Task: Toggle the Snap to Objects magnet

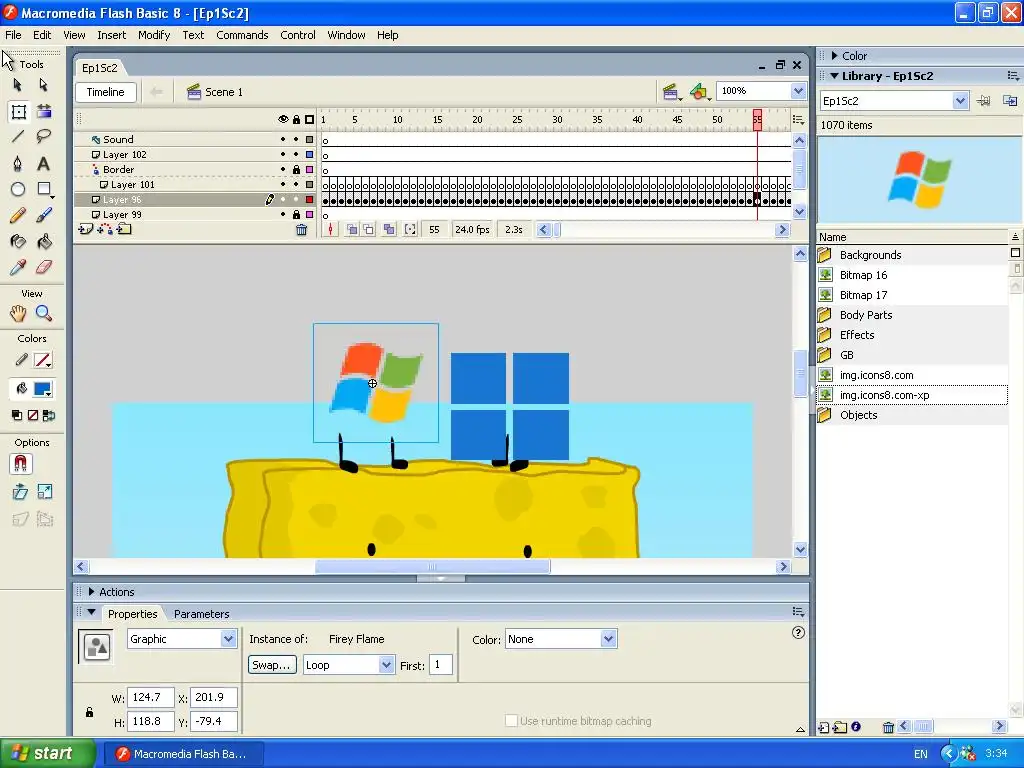Action: 20,464
